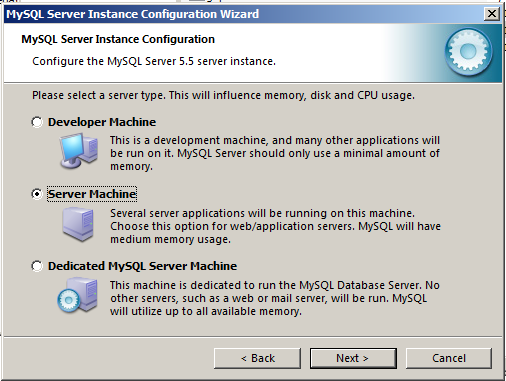The height and width of the screenshot is (381, 506).
Task: Click the wizard title bar text
Action: point(133,14)
